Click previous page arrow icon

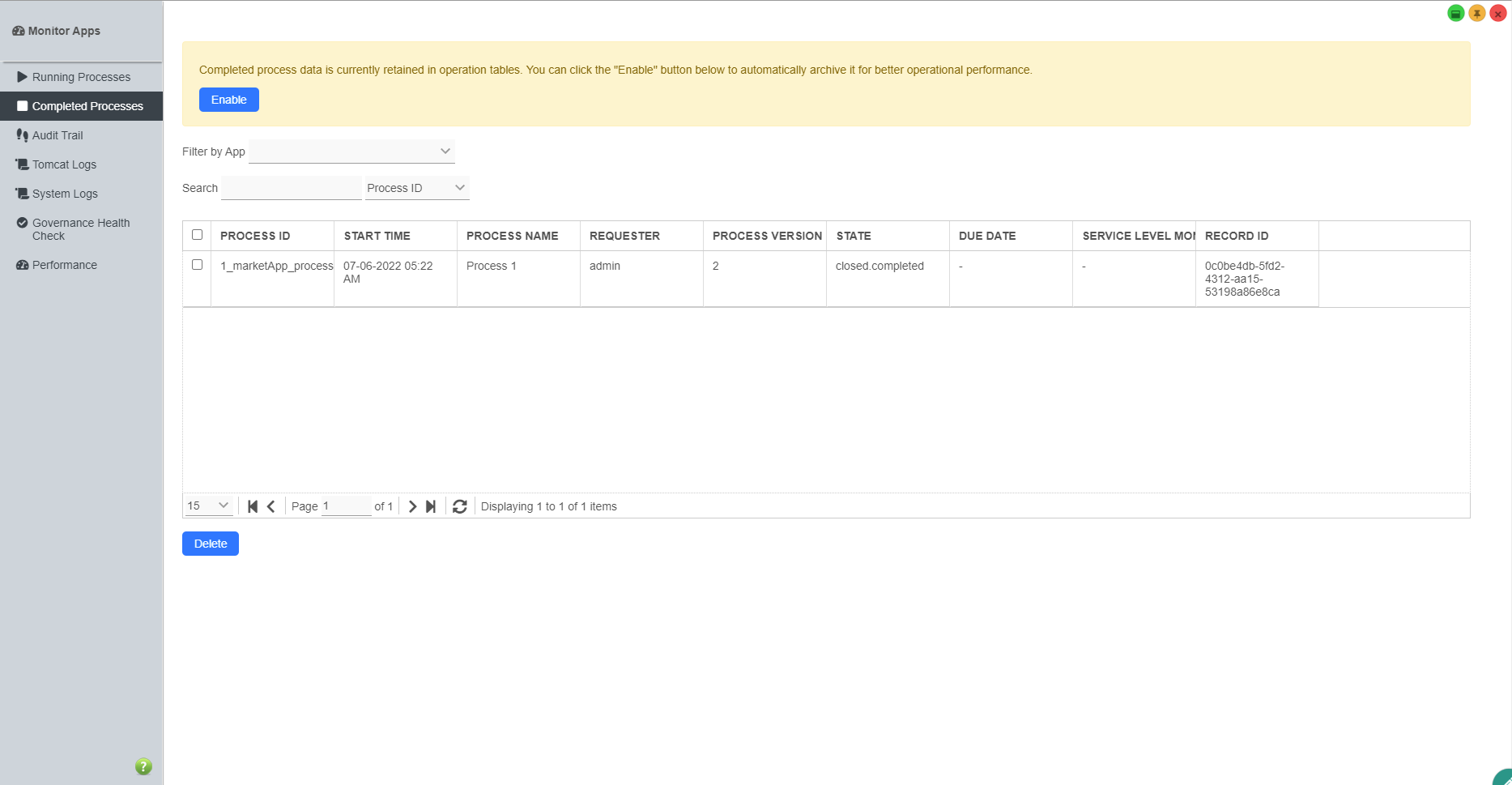[271, 506]
